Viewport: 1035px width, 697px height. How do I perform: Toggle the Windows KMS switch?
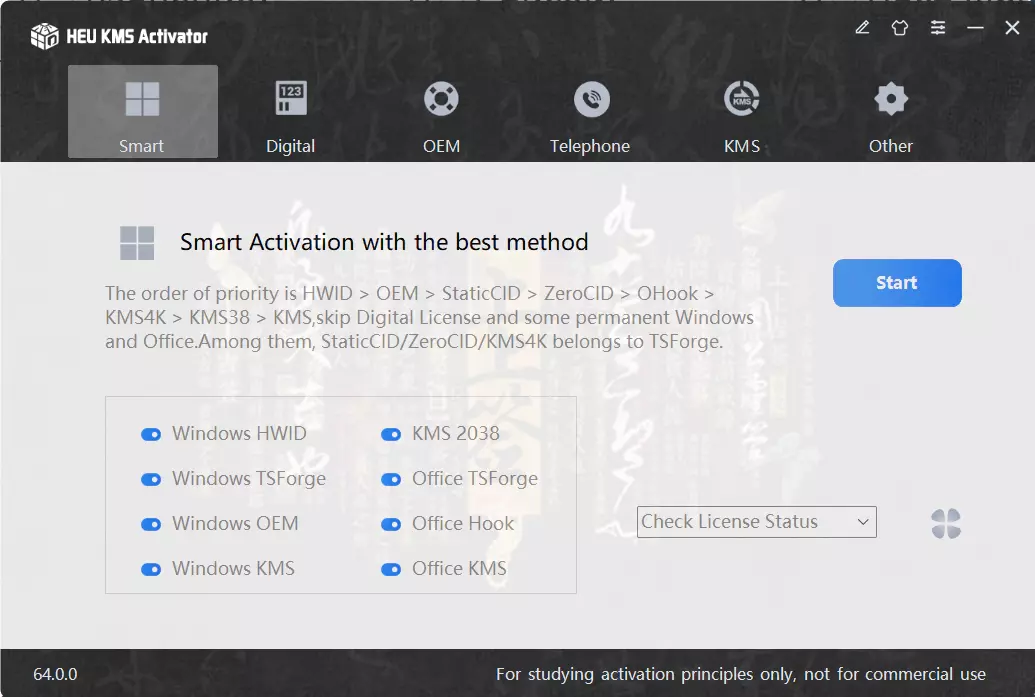pyautogui.click(x=151, y=569)
